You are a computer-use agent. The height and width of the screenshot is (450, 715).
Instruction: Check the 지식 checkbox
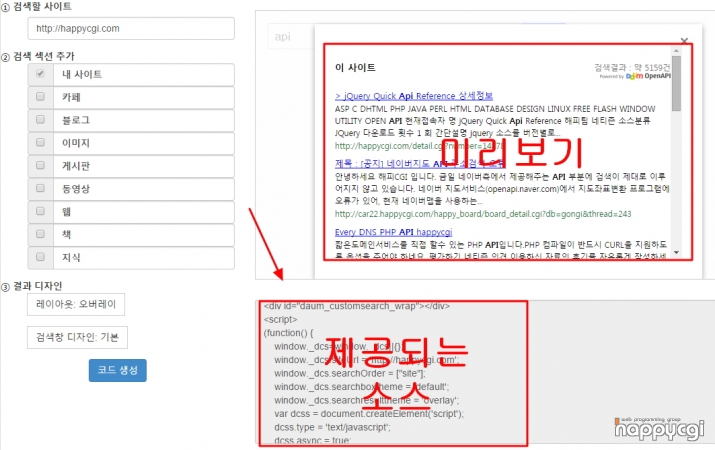(x=40, y=256)
